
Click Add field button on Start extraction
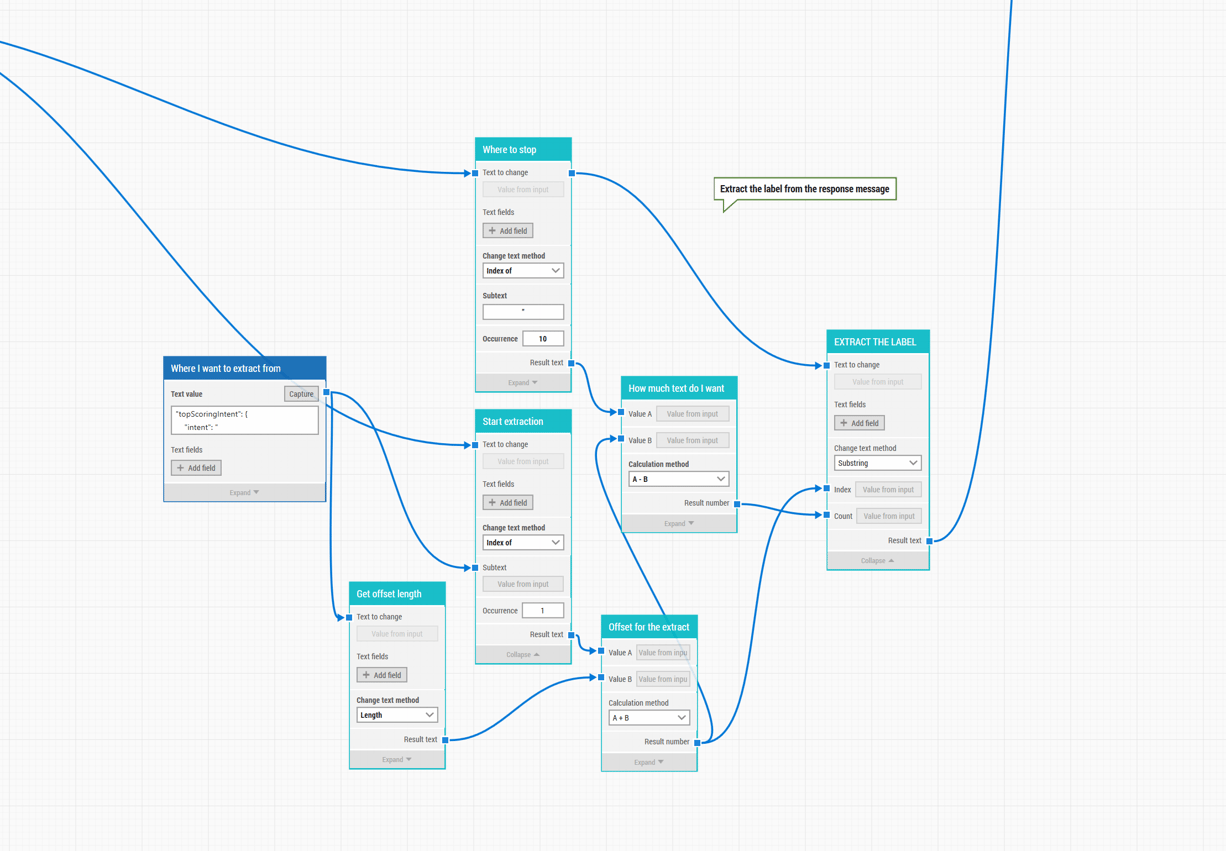coord(507,502)
